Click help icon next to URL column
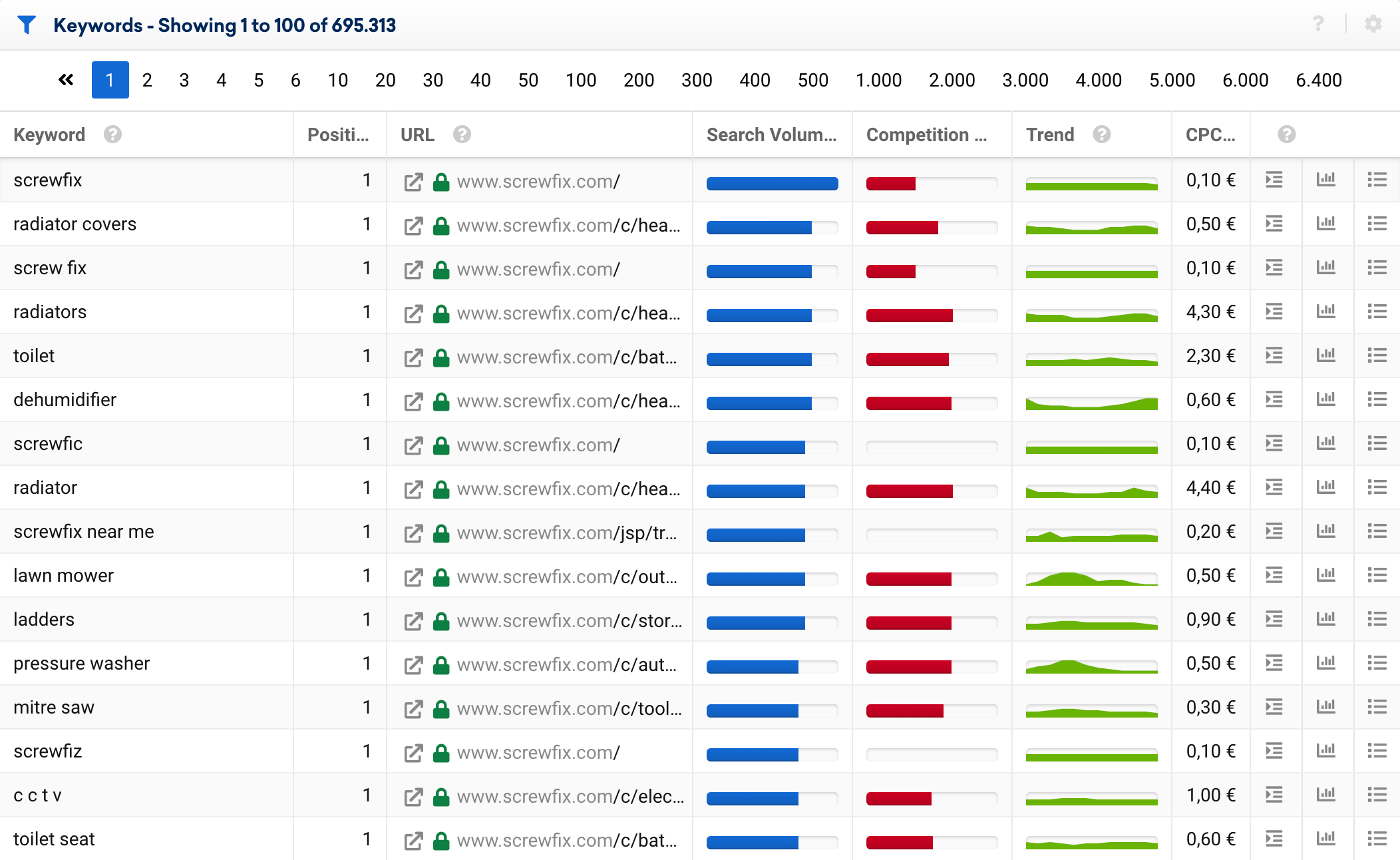1400x860 pixels. pyautogui.click(x=462, y=134)
